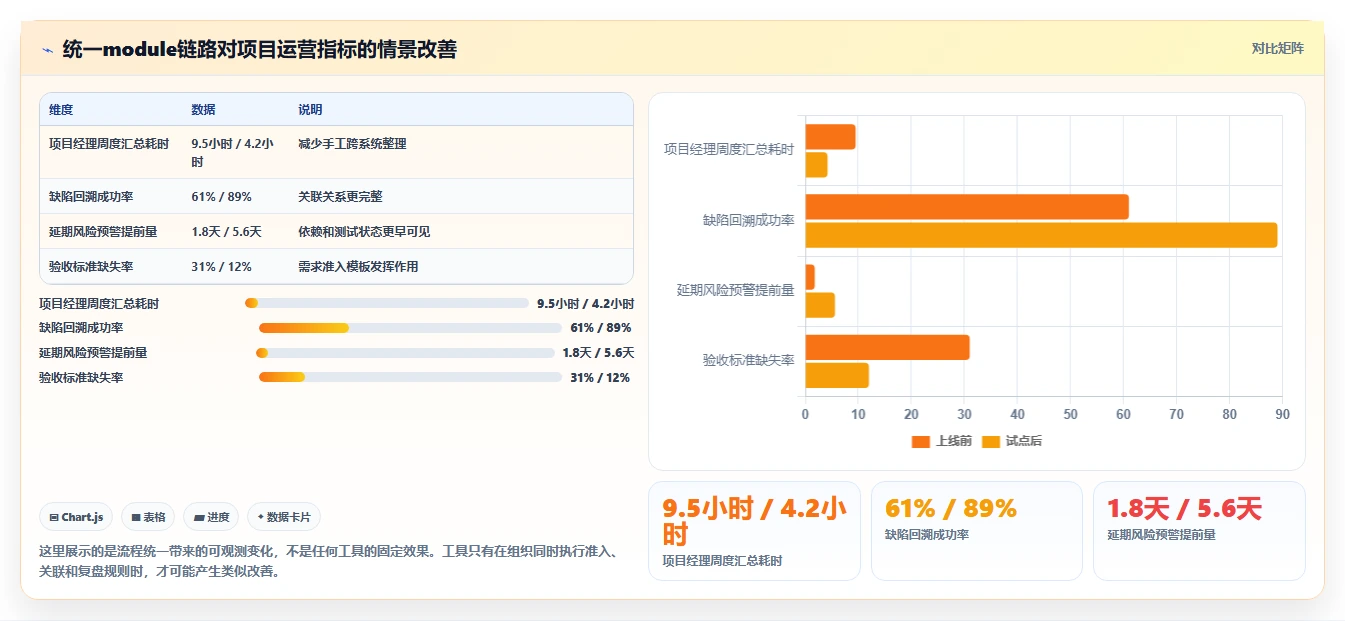Click the 上线前 bar for 验收标准缺失率
1345x621 pixels.
887,347
